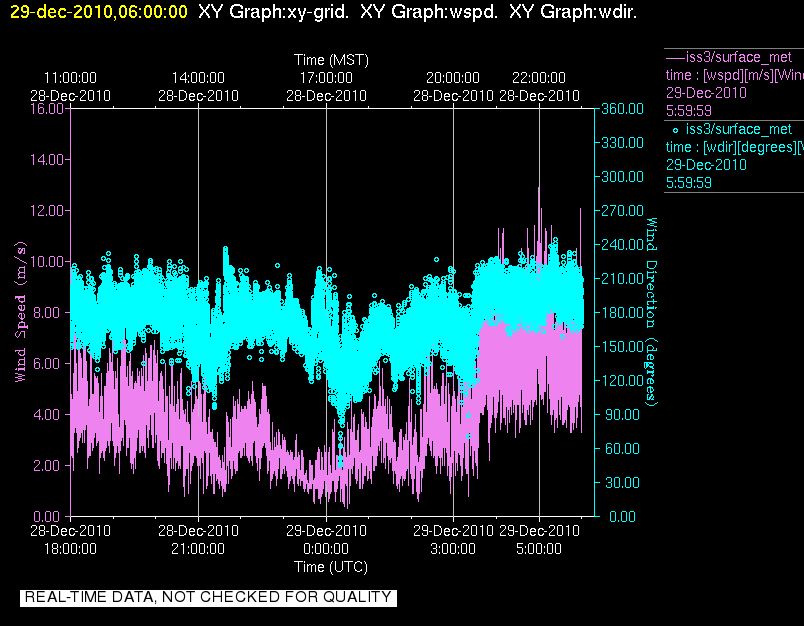The image size is (804, 626).
Task: Click the Time (MST) axis title
Action: pyautogui.click(x=331, y=60)
